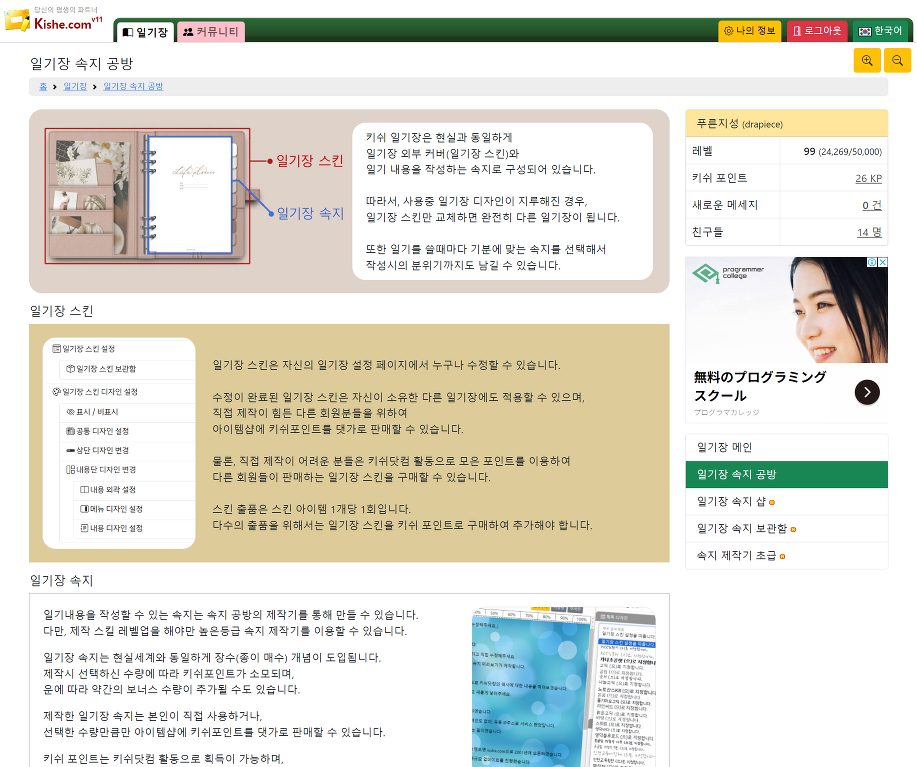Switch to the 일기장 tab
The image size is (917, 767).
click(145, 32)
